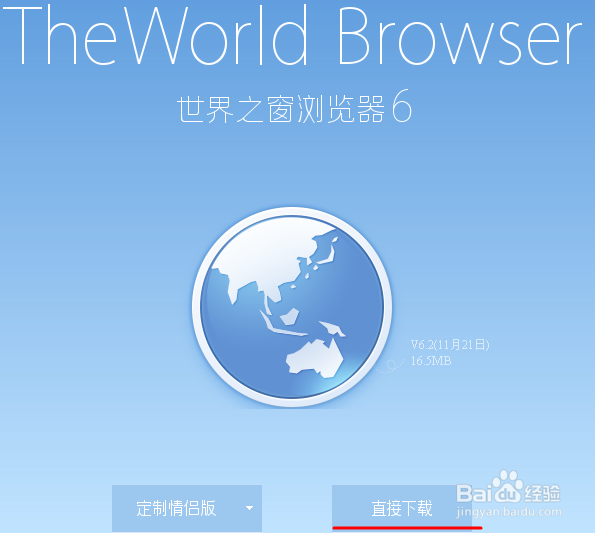Click the word Browser in the heading
595x533 pixels.
point(460,36)
